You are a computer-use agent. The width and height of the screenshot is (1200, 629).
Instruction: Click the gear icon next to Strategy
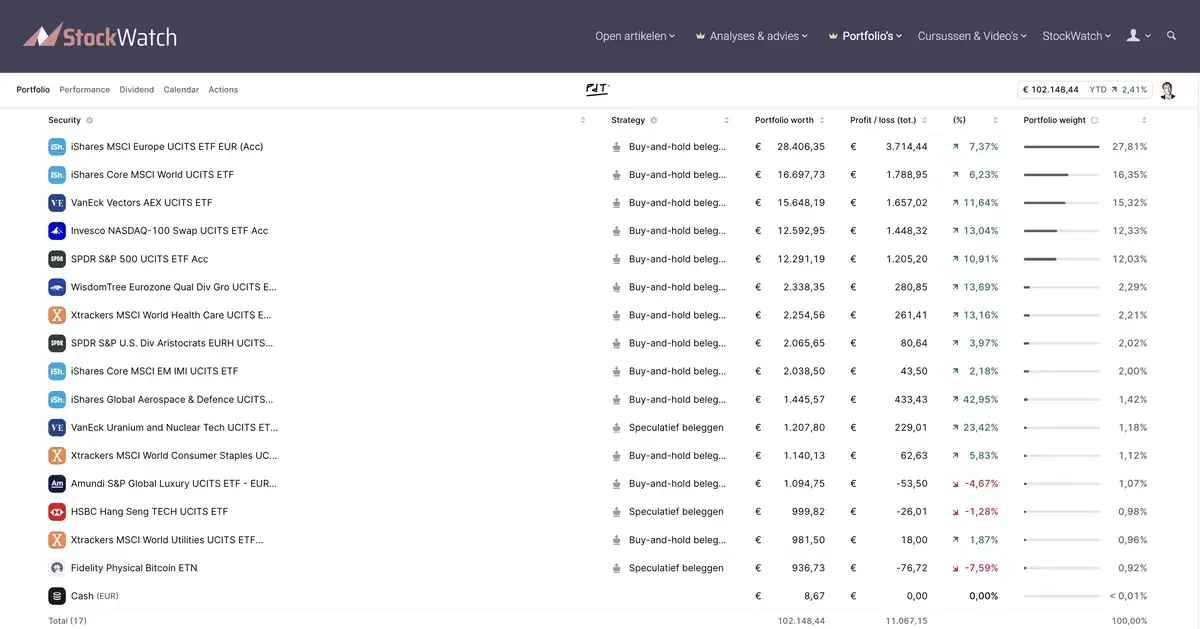click(654, 120)
